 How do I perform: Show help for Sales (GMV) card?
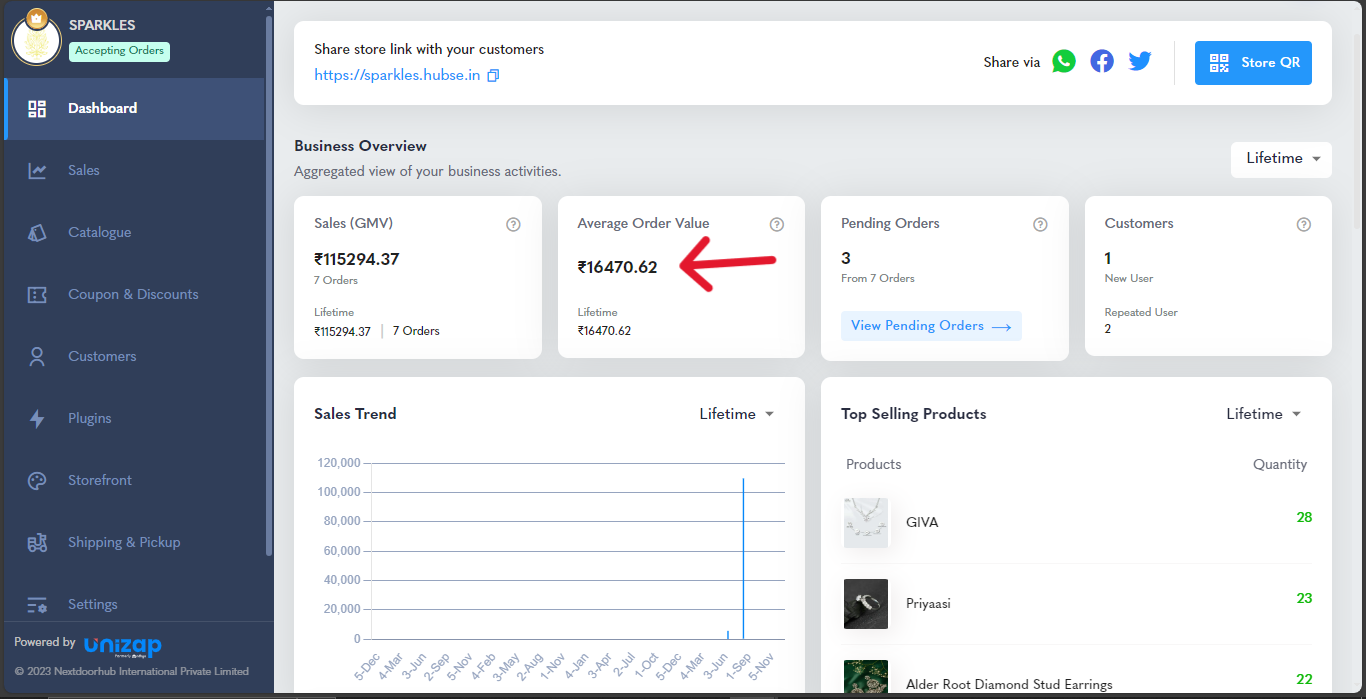[x=513, y=224]
